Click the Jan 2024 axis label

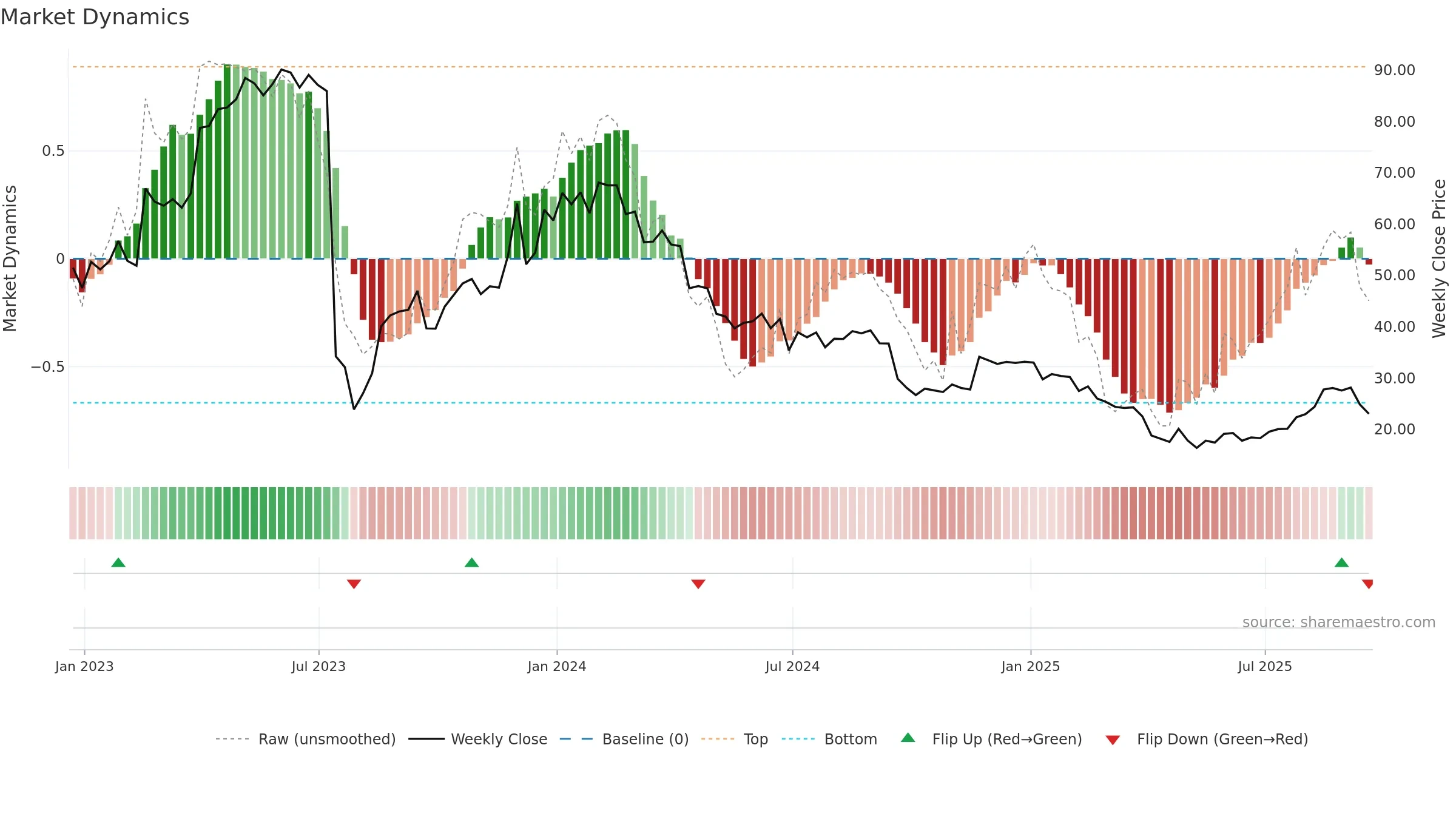[x=557, y=666]
